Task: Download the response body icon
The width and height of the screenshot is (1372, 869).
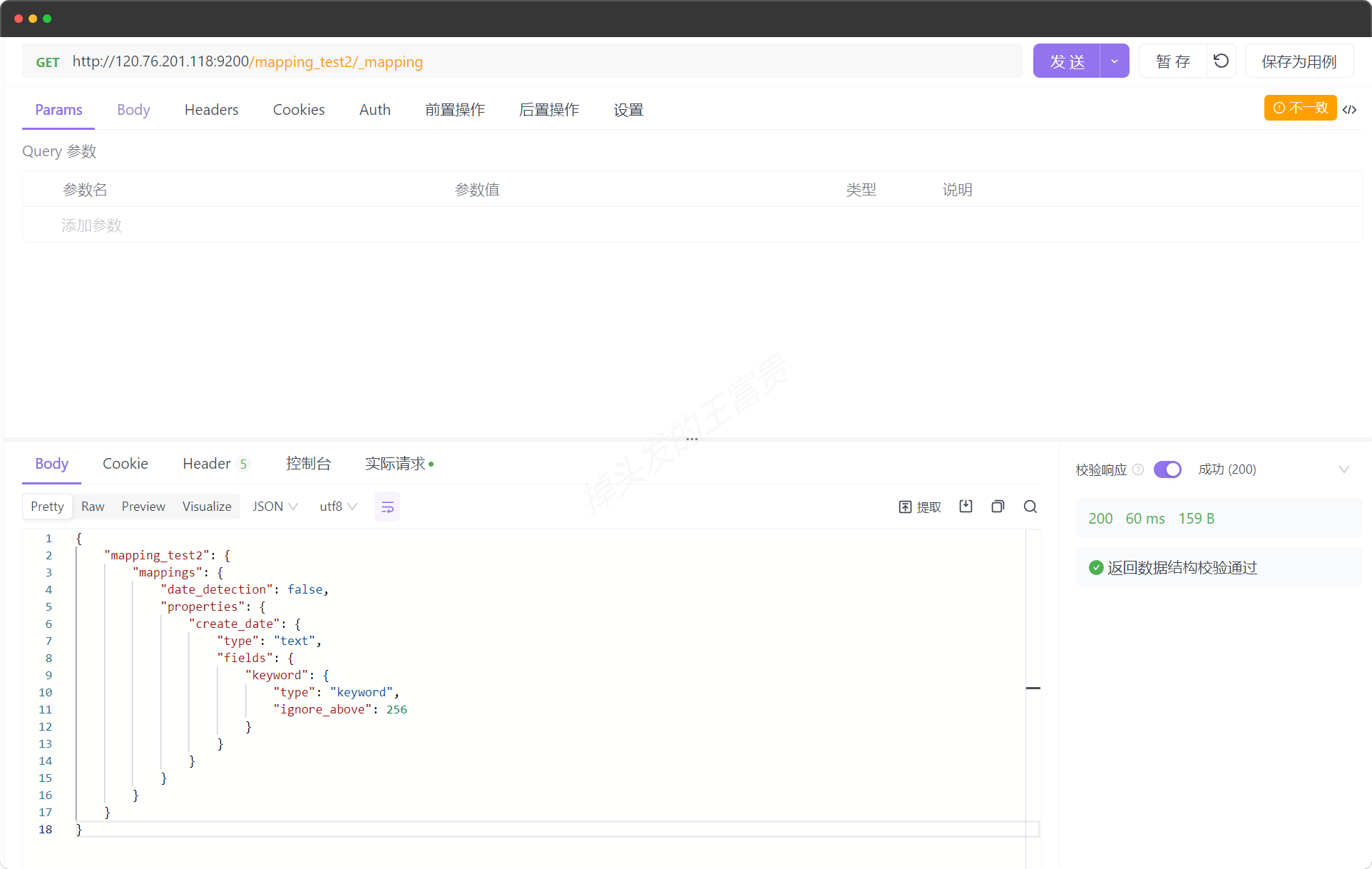Action: (x=966, y=506)
